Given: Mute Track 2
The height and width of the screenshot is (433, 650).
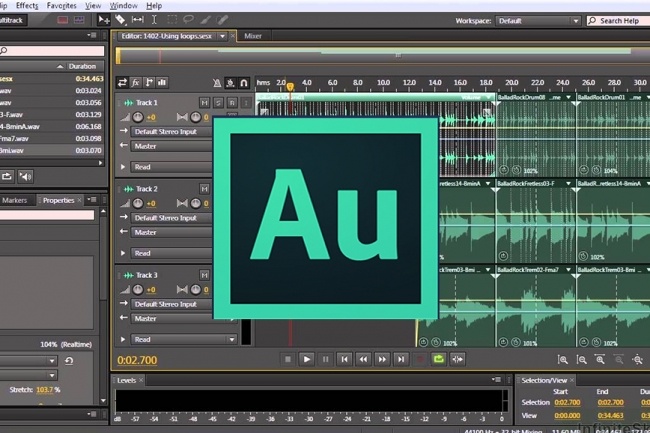Looking at the screenshot, I should point(204,189).
